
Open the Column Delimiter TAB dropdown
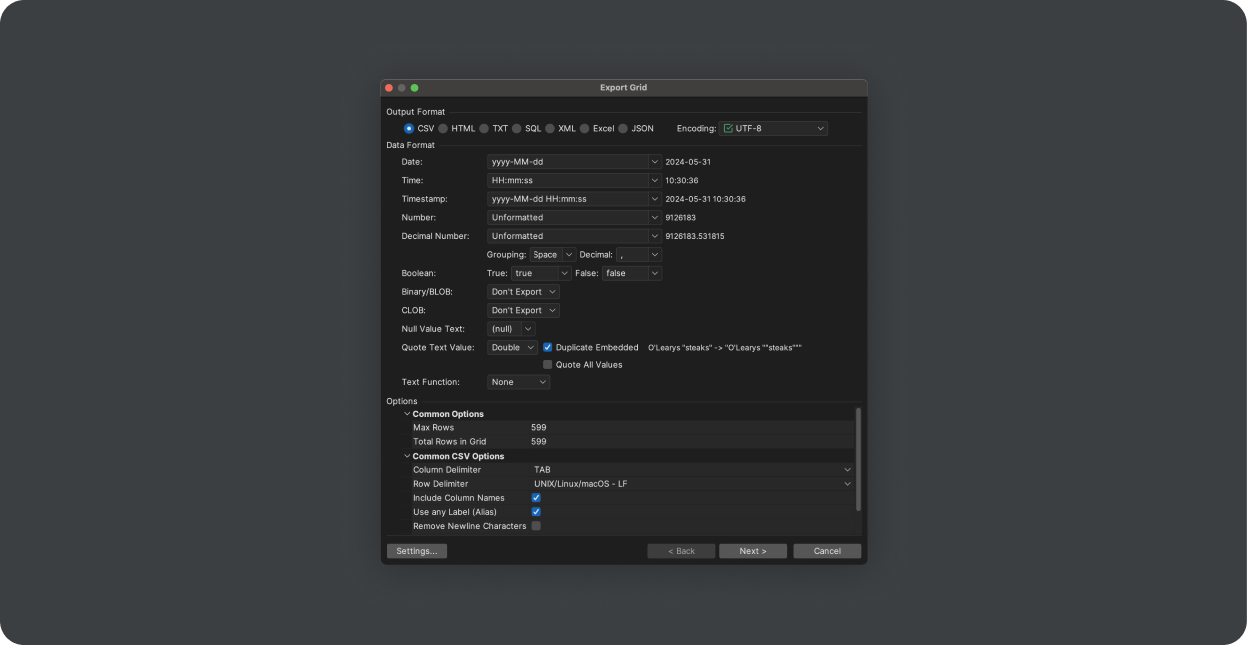pos(692,470)
